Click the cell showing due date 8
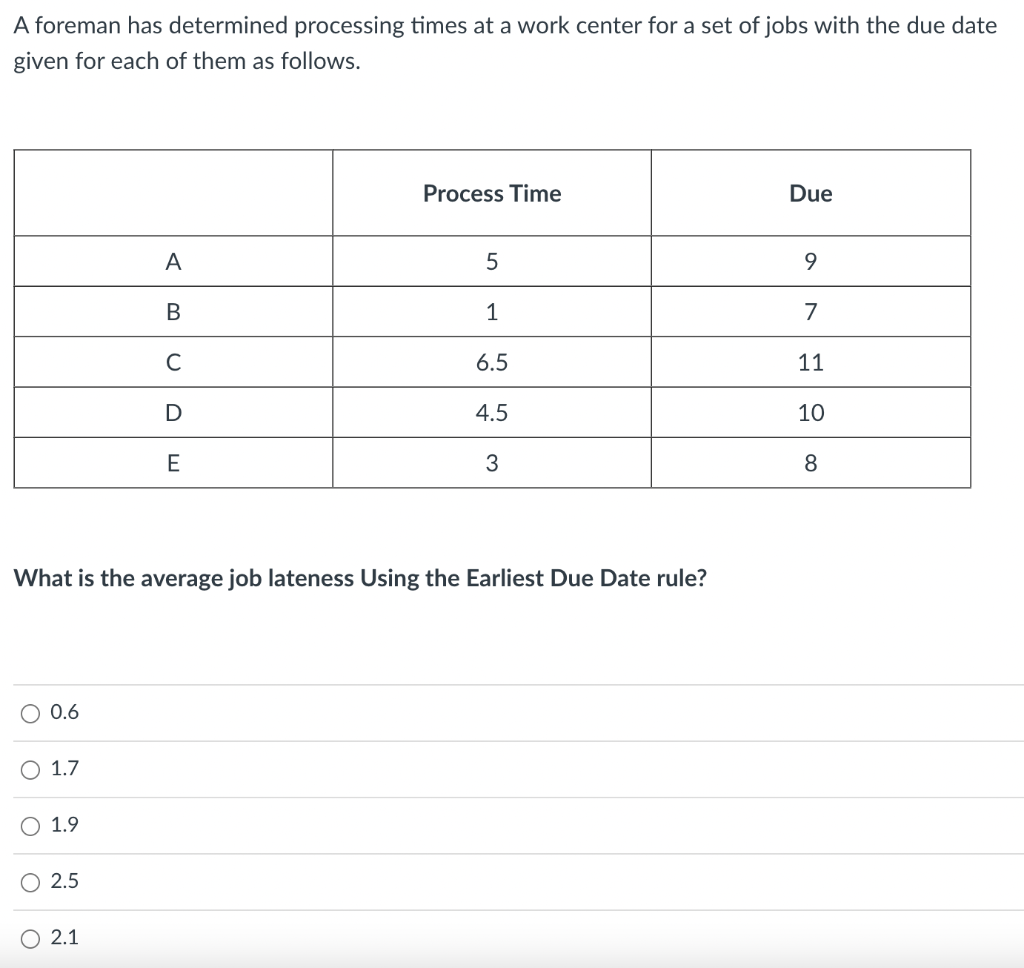Screen dimensions: 1024x968 coord(810,461)
